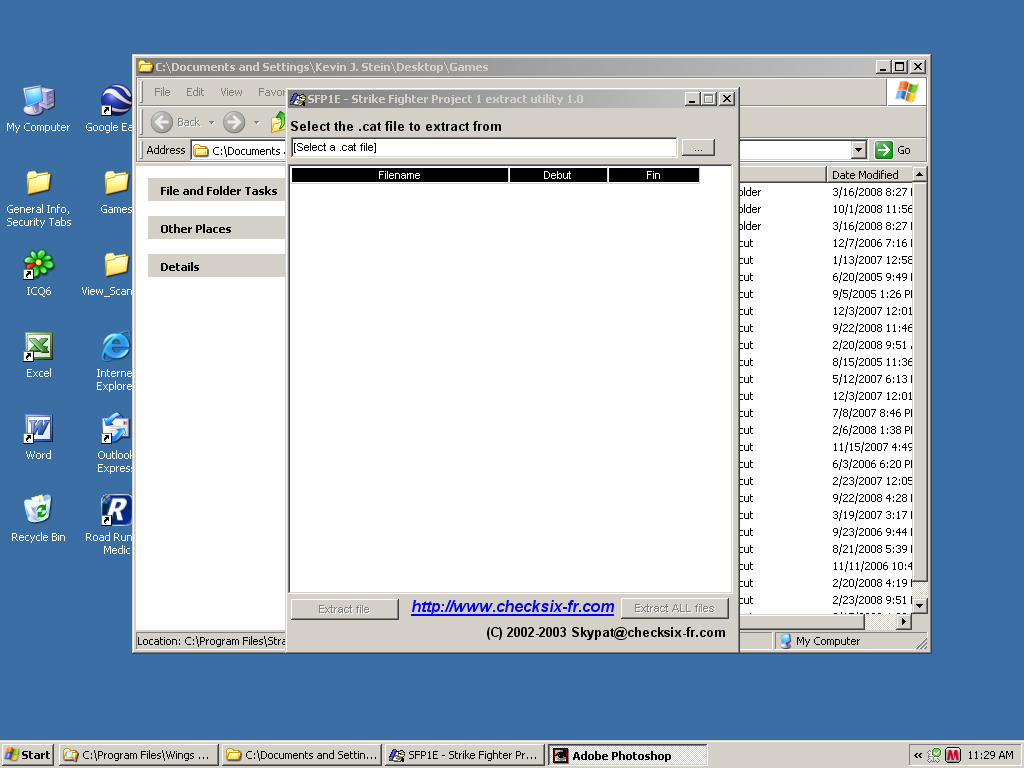Click the Explorer vertical scrollbar up arrow
The height and width of the screenshot is (768, 1024).
(919, 174)
